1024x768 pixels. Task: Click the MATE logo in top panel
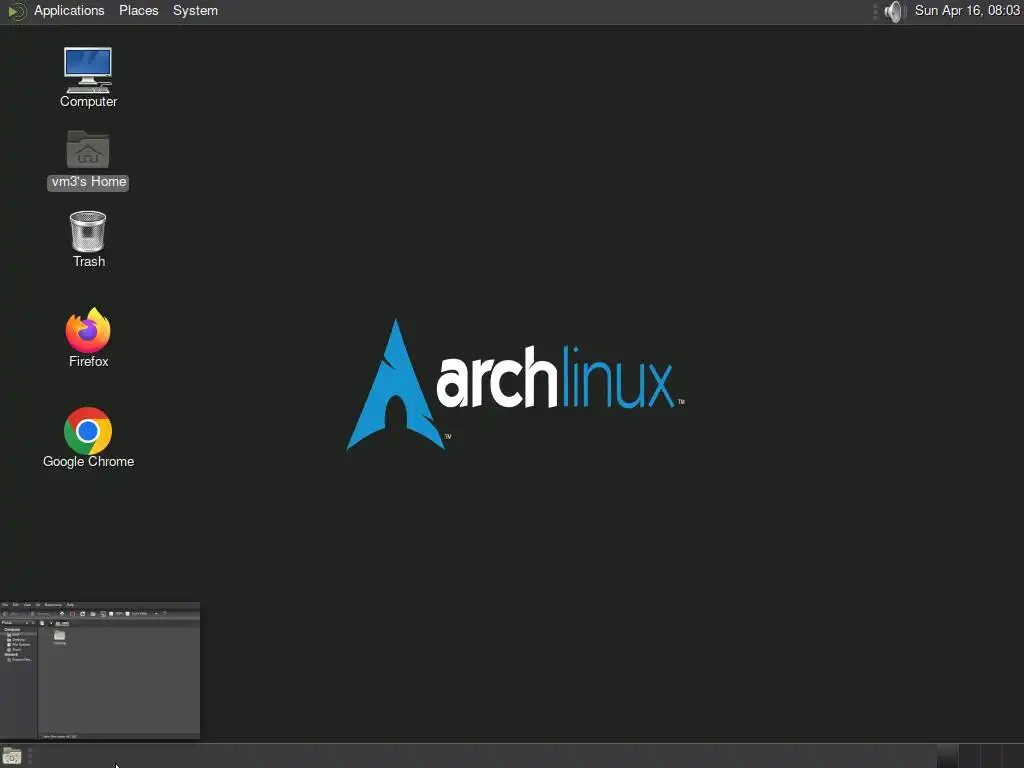click(16, 11)
